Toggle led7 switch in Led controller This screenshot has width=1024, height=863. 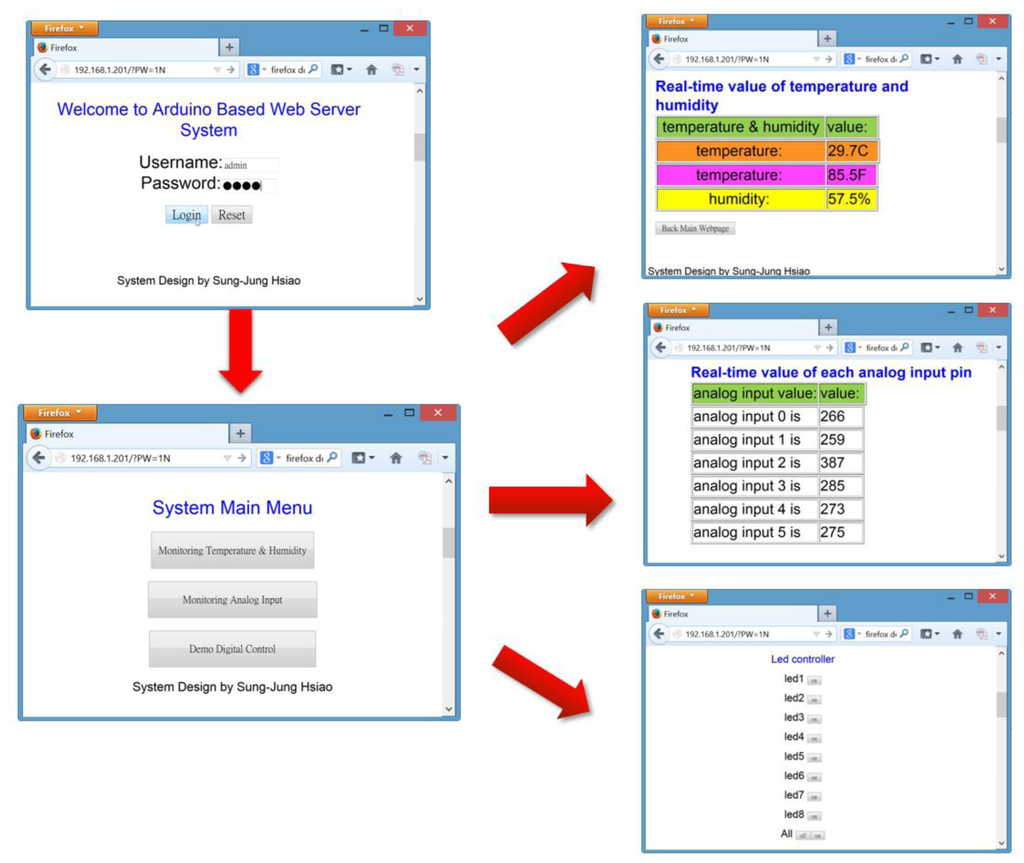coord(814,796)
